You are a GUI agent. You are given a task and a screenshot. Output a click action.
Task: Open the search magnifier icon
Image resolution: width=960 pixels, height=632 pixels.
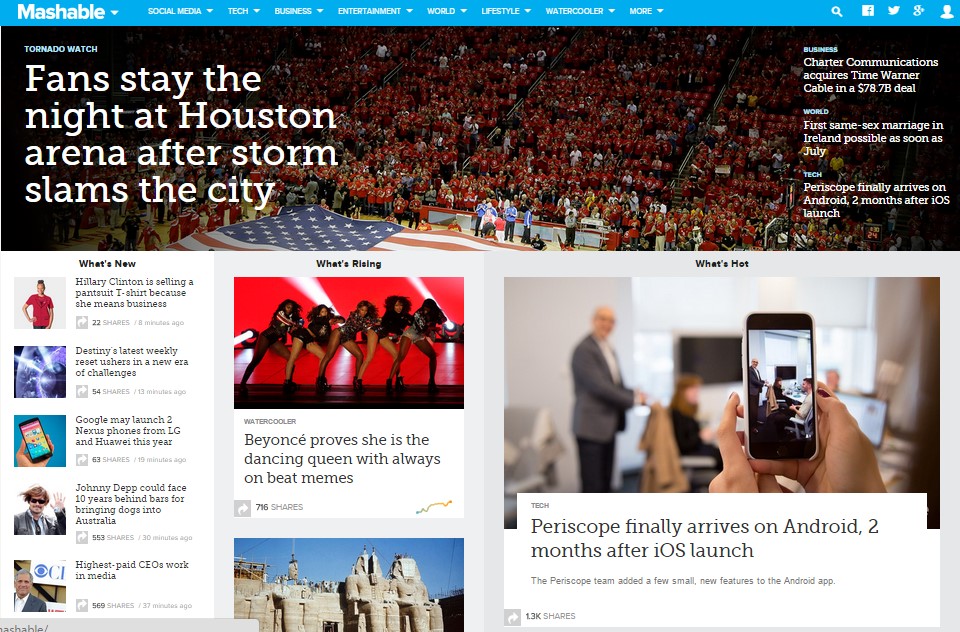point(837,11)
